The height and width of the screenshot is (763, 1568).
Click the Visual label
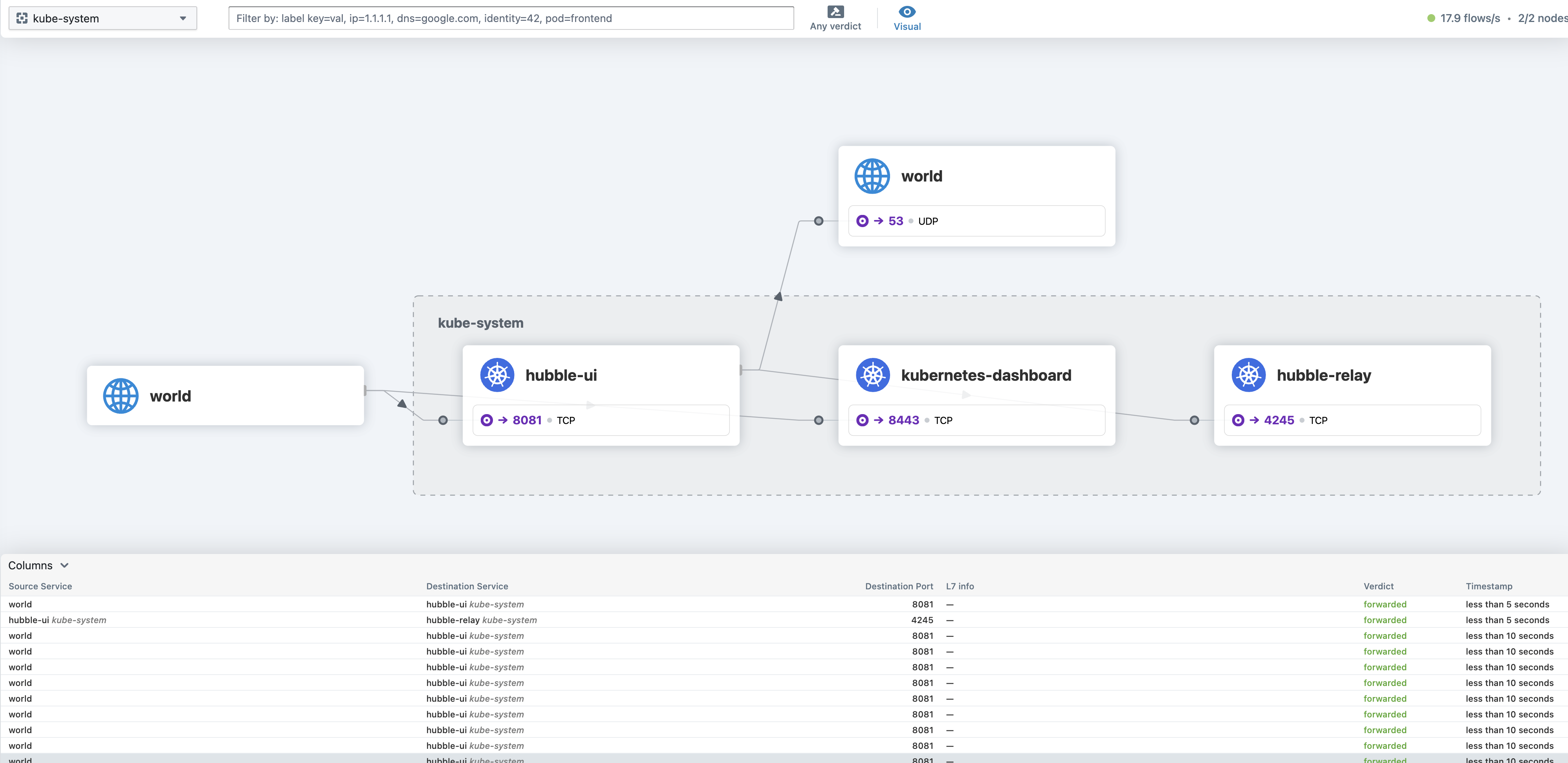pyautogui.click(x=907, y=26)
